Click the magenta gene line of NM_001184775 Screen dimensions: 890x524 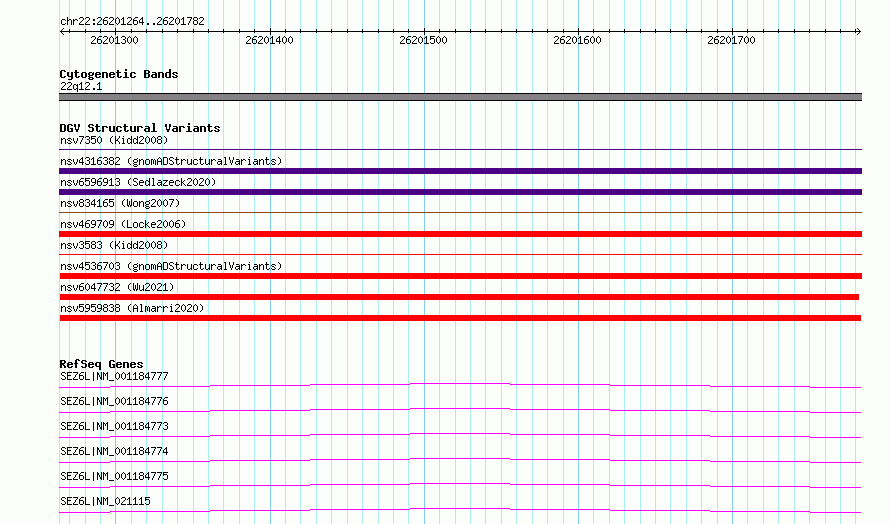click(460, 486)
